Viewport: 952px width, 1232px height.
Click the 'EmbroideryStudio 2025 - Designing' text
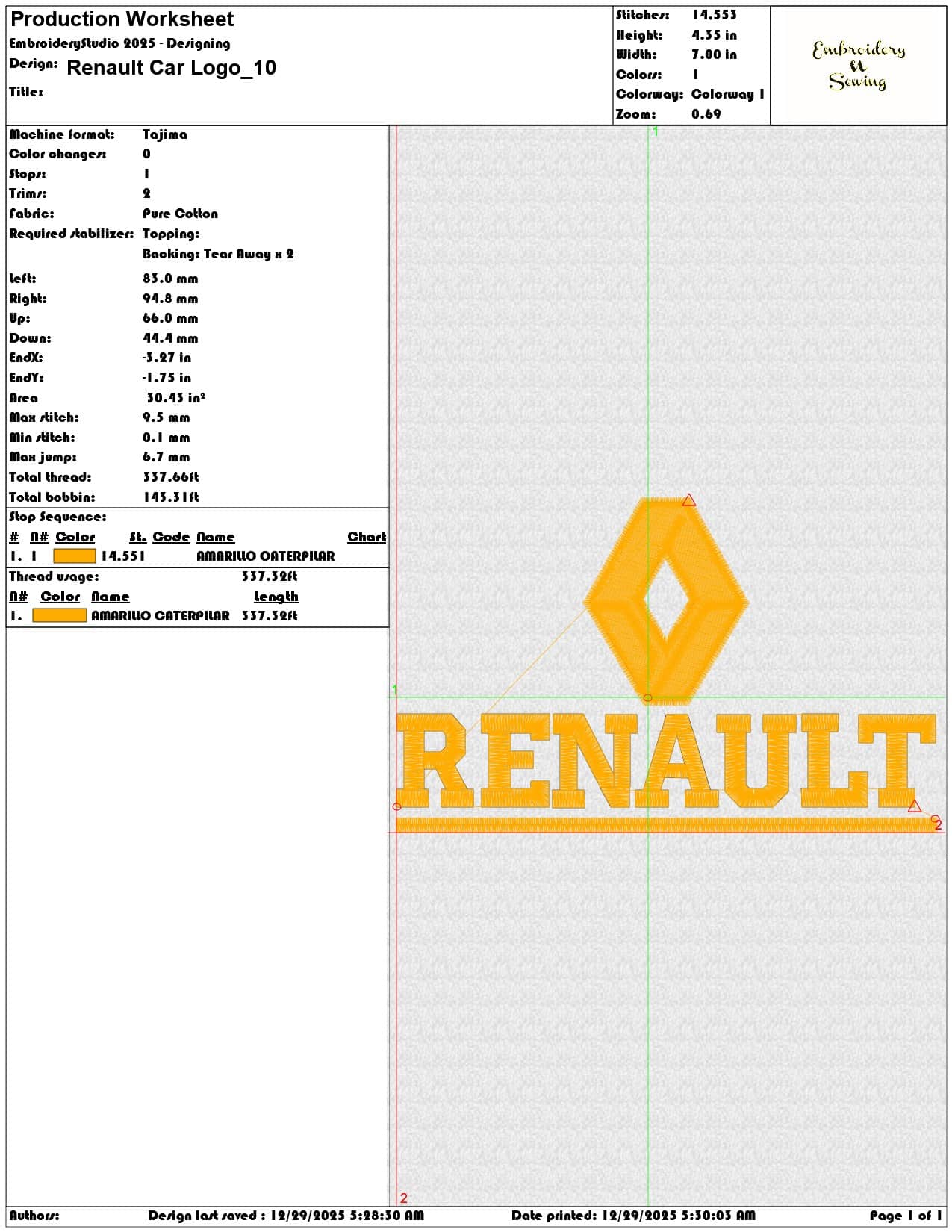(x=119, y=43)
